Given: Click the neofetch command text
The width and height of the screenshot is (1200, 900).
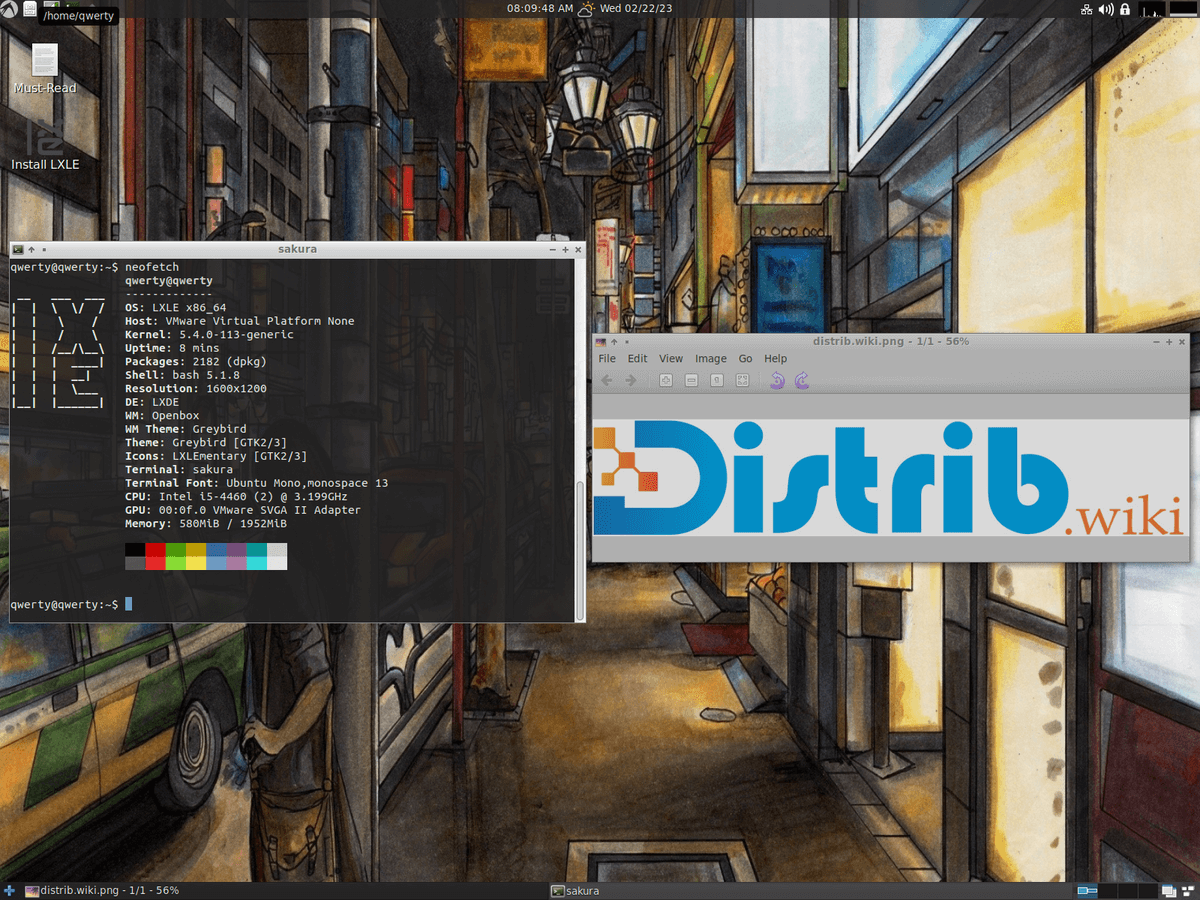Looking at the screenshot, I should [152, 268].
